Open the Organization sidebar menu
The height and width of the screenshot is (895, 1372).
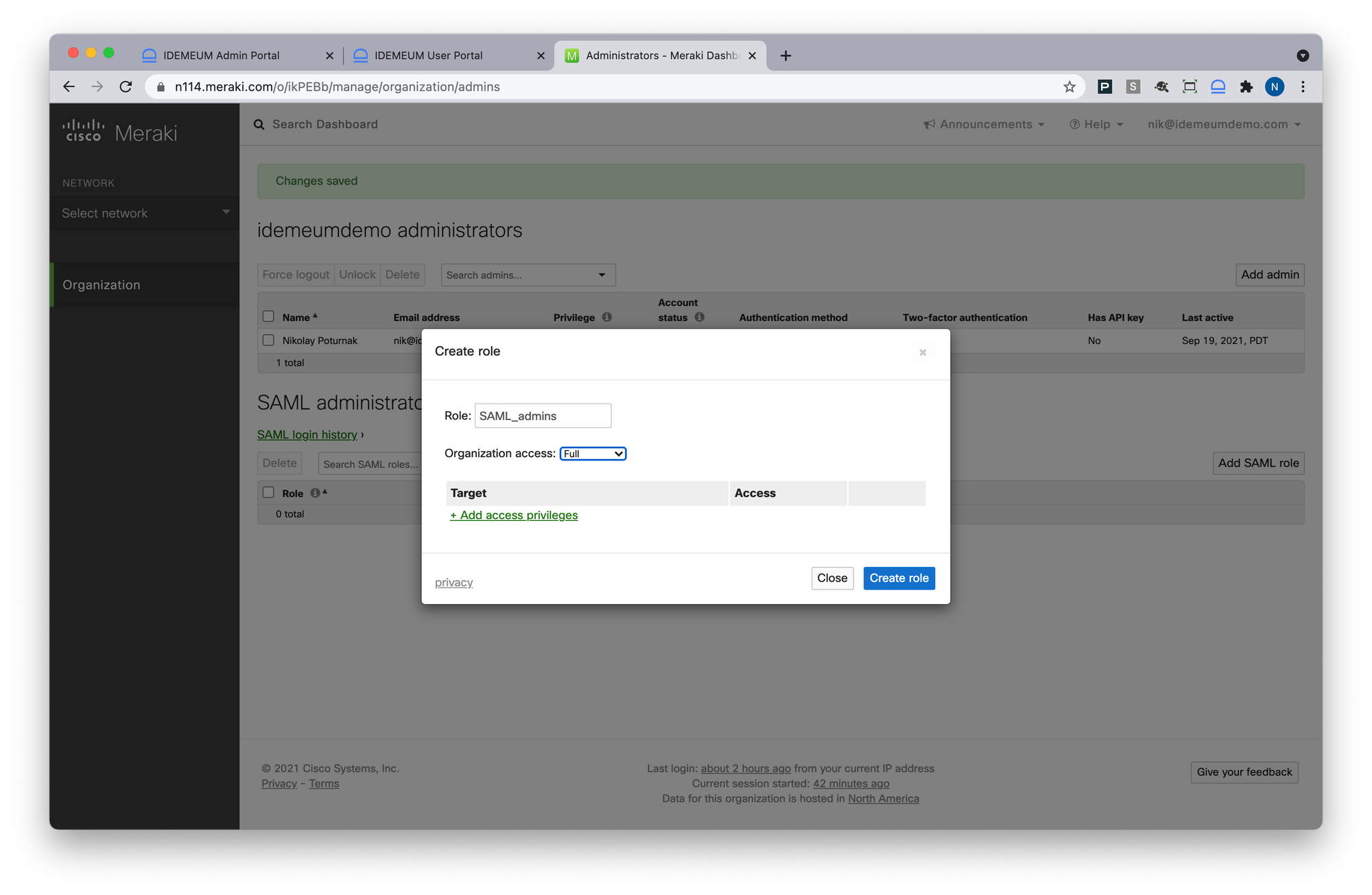(x=145, y=285)
